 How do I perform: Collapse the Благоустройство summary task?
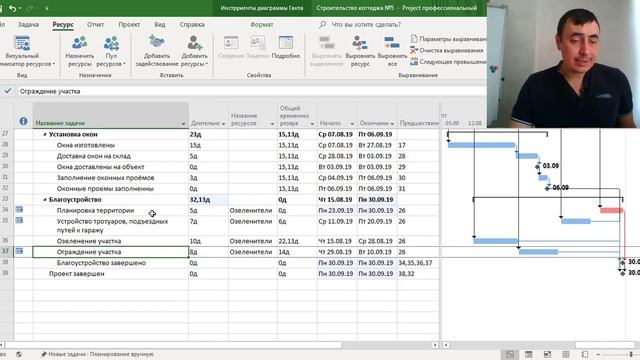45,200
